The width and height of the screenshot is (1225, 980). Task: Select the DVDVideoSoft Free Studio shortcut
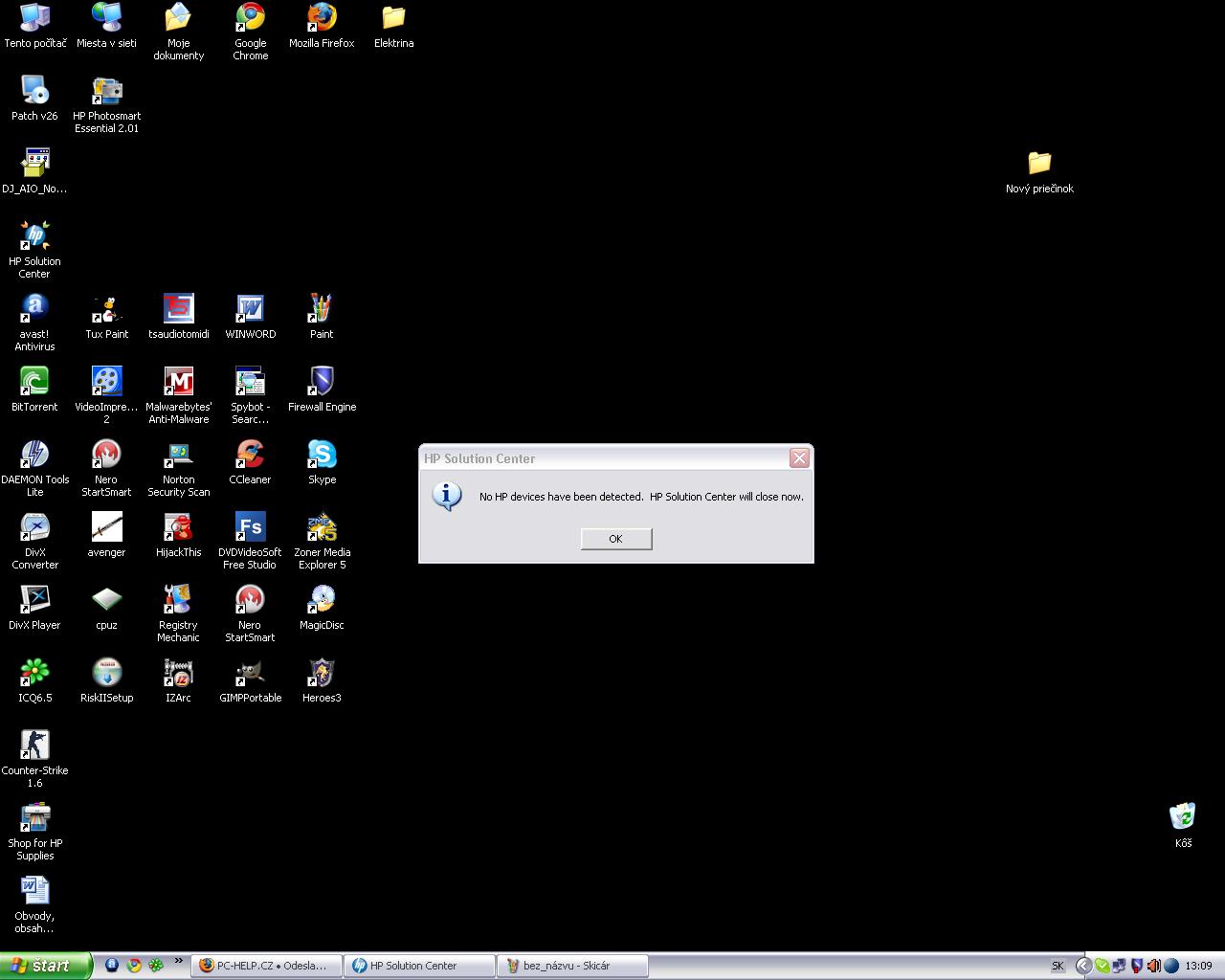coord(250,541)
